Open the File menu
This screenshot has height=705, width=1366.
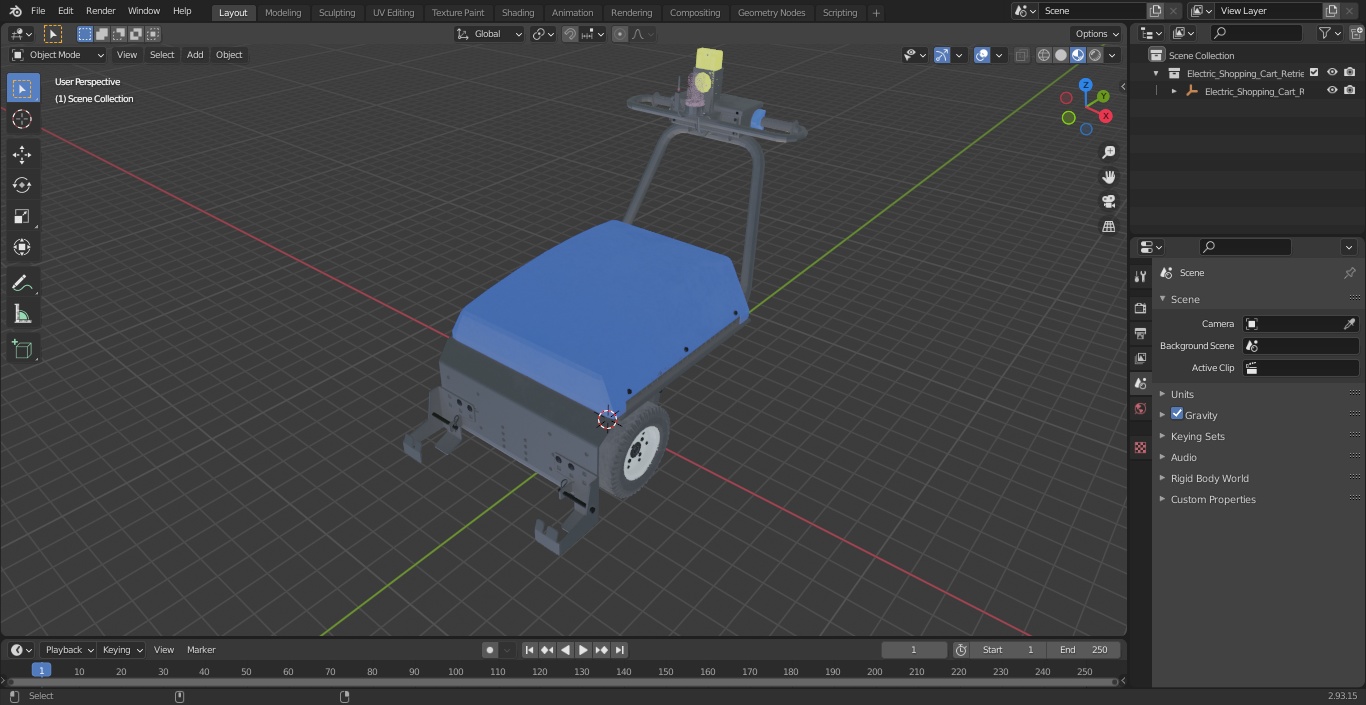[37, 11]
